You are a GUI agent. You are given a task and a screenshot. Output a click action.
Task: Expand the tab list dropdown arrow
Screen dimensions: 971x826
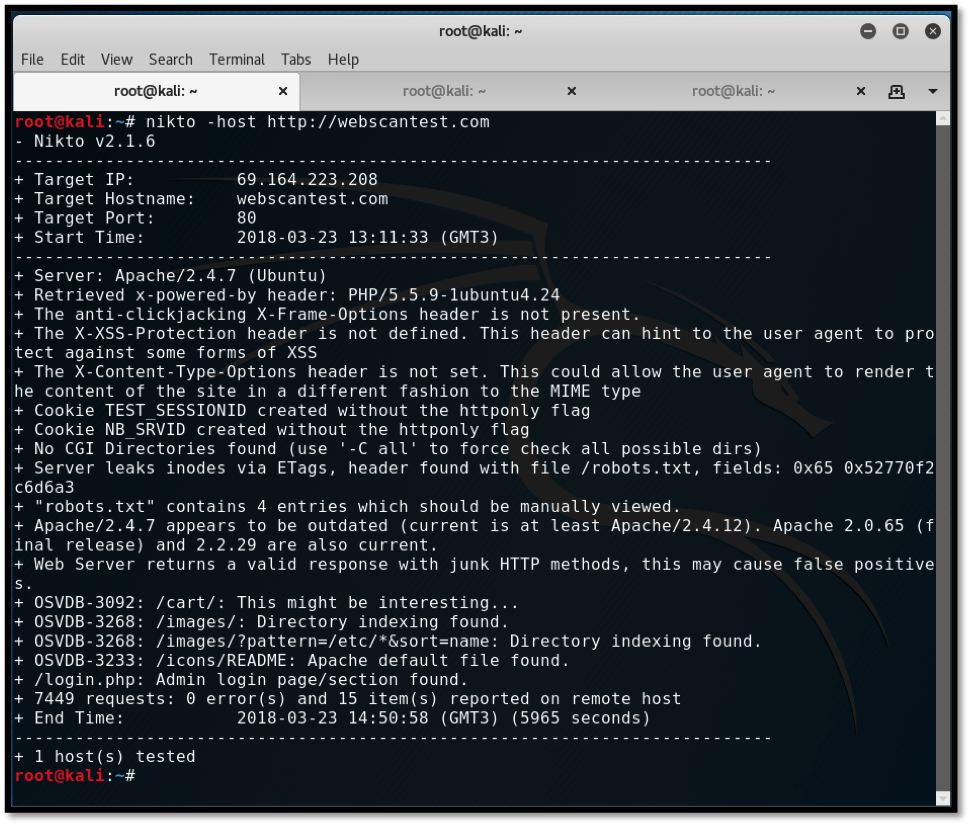coord(933,91)
